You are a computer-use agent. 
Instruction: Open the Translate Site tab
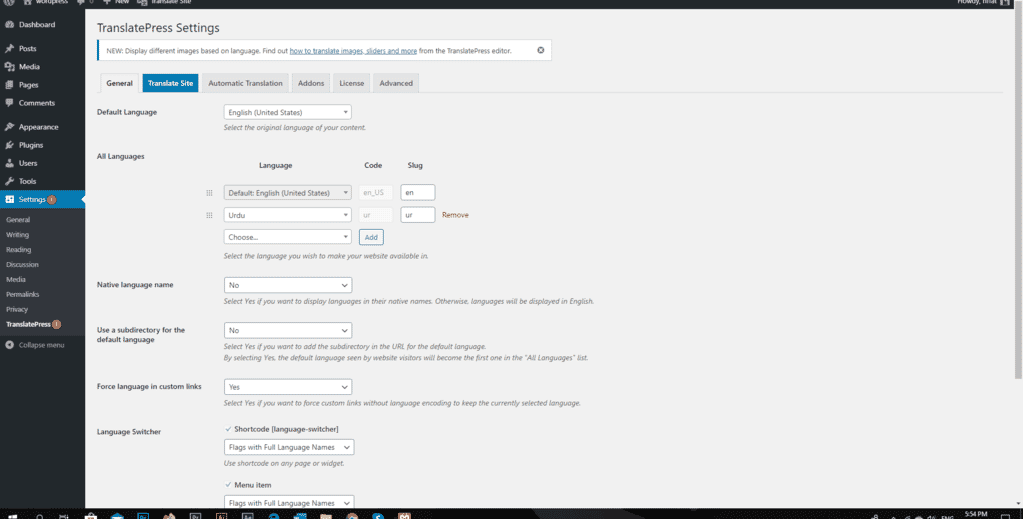[170, 83]
